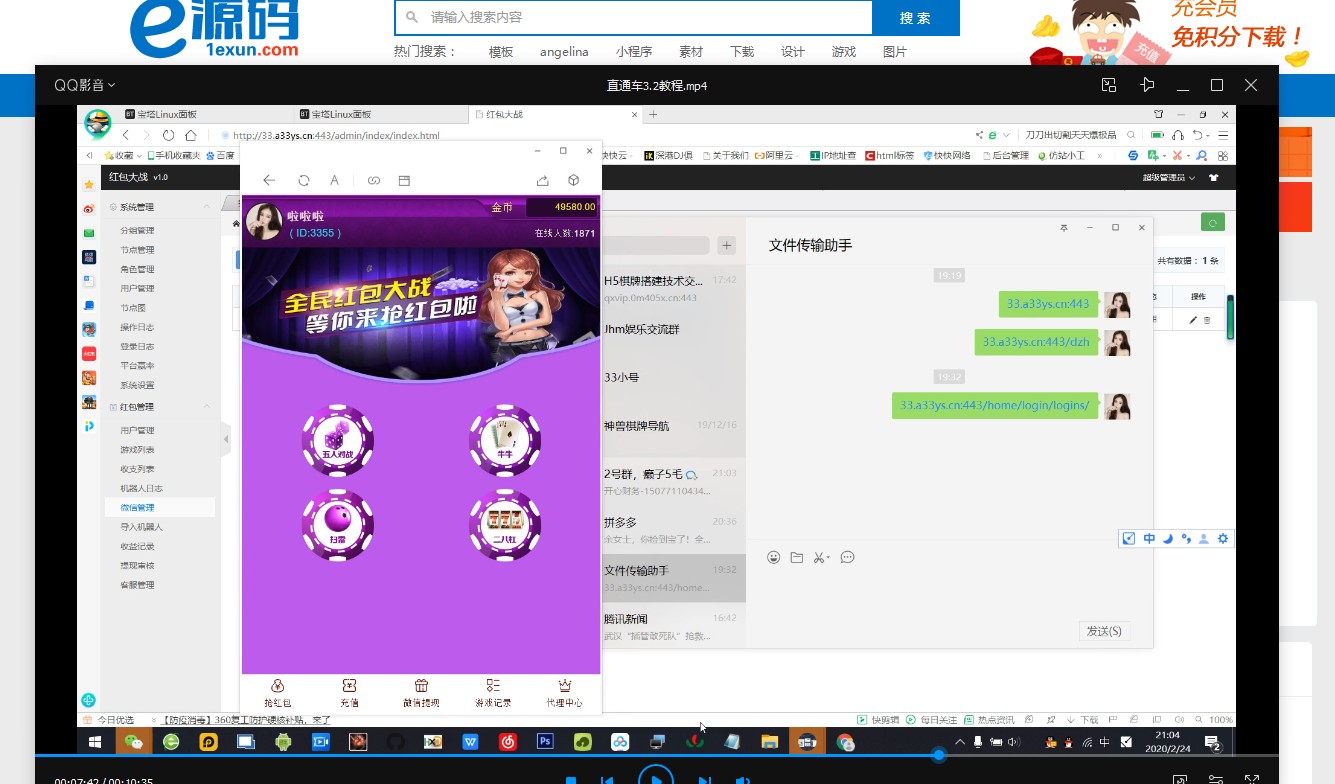Mute the player volume

tap(743, 780)
